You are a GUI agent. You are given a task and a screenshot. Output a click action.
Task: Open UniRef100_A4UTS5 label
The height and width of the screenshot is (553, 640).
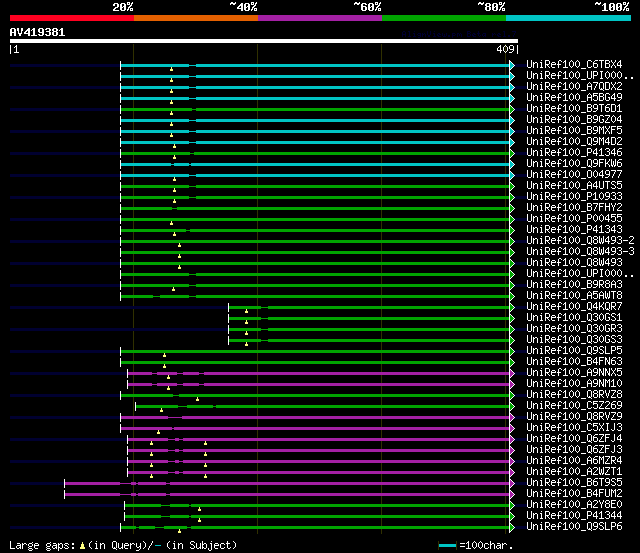[x=574, y=186]
